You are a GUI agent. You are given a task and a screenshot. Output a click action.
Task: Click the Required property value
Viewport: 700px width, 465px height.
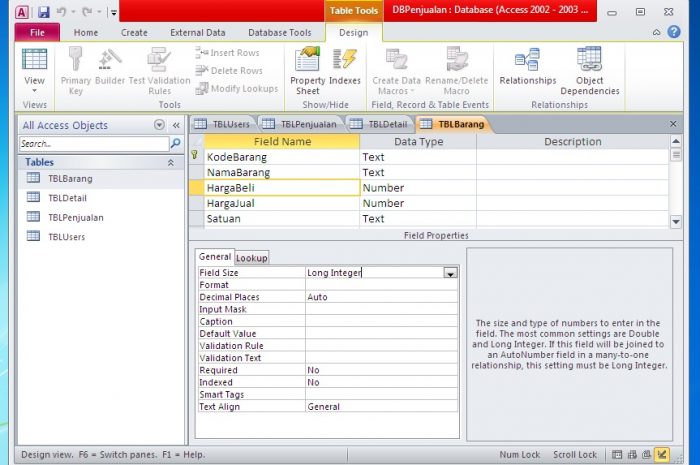pos(381,370)
